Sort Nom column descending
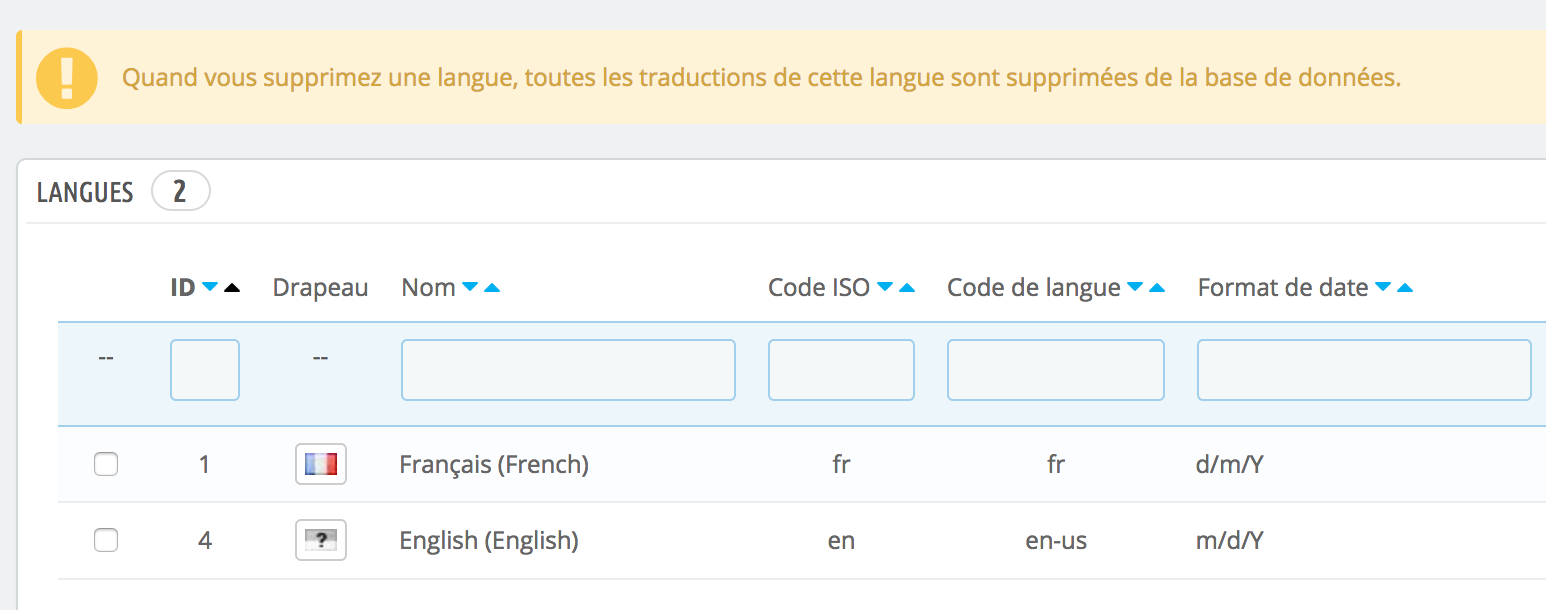1546x610 pixels. click(470, 288)
